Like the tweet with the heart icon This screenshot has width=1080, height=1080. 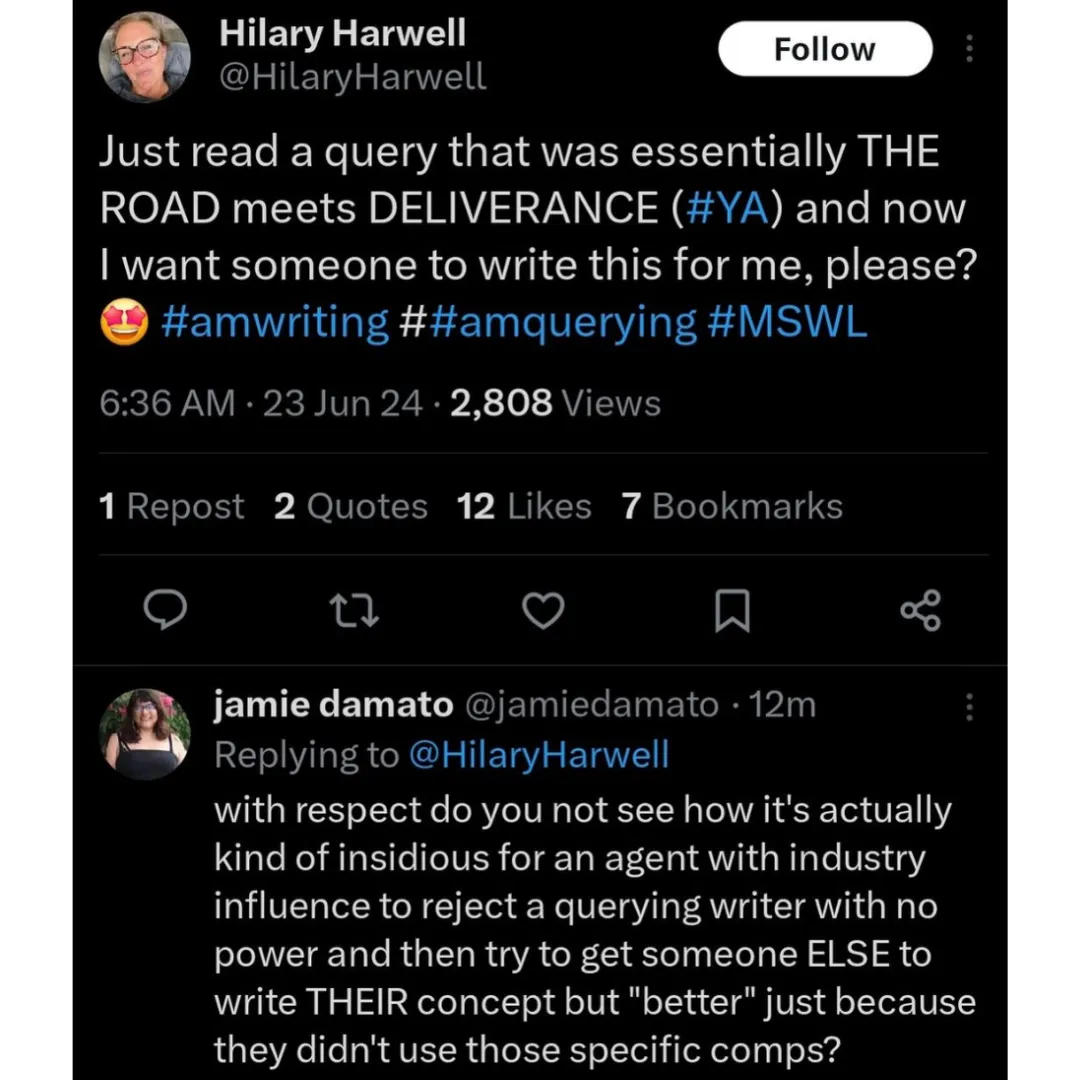543,610
